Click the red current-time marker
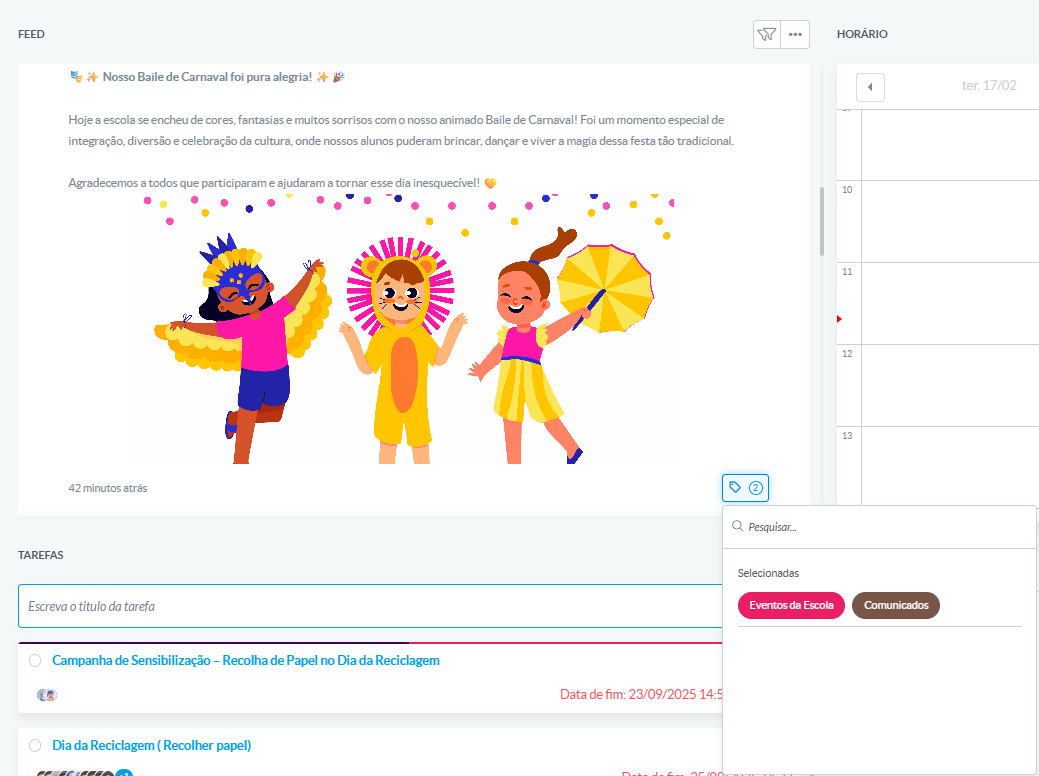Viewport: 1039px width, 776px height. click(x=839, y=319)
